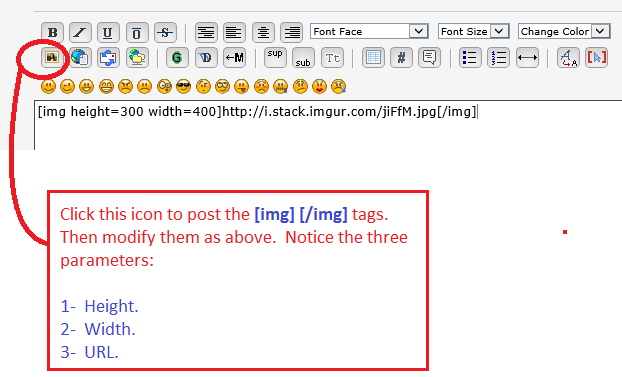
Task: Apply subscript with the sub button
Action: (303, 58)
